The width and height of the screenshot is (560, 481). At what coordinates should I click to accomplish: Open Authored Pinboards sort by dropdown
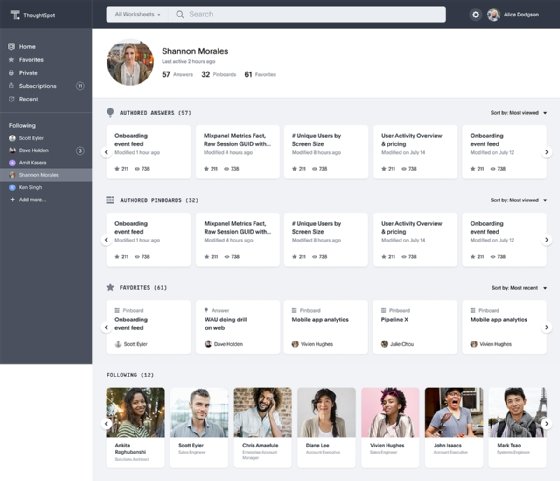pyautogui.click(x=519, y=200)
